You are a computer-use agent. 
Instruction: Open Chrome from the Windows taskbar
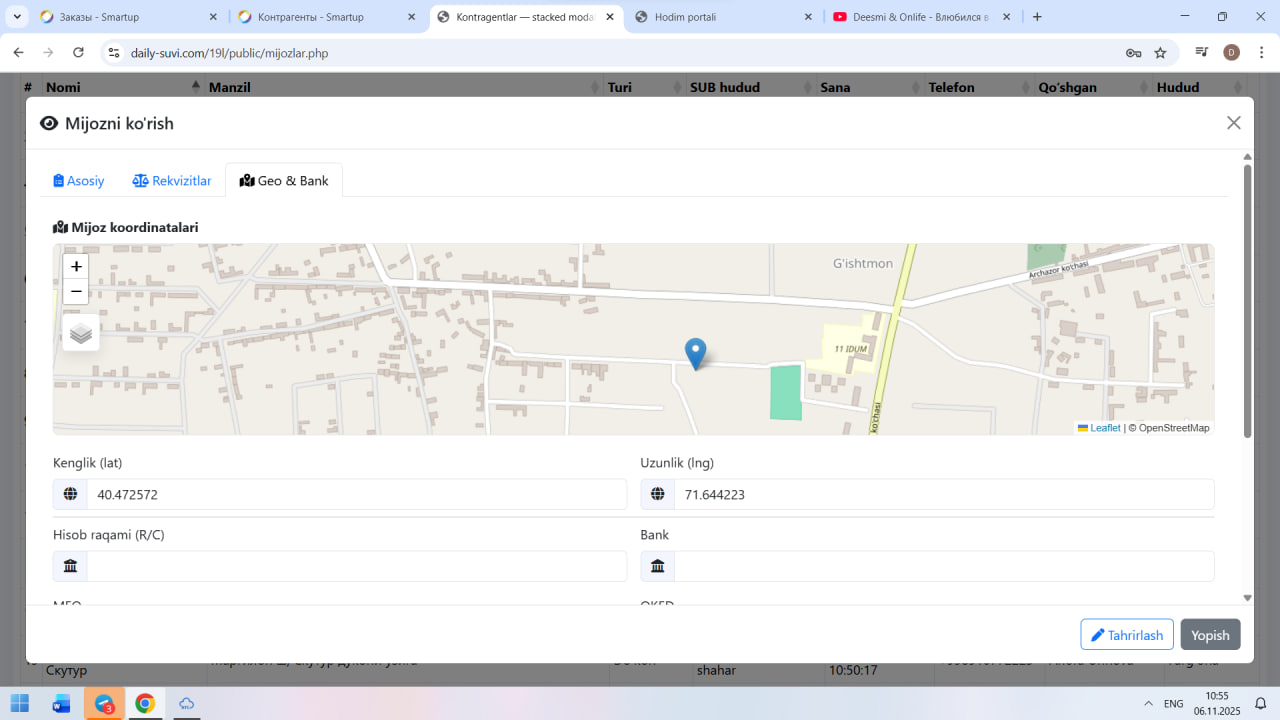pyautogui.click(x=145, y=704)
